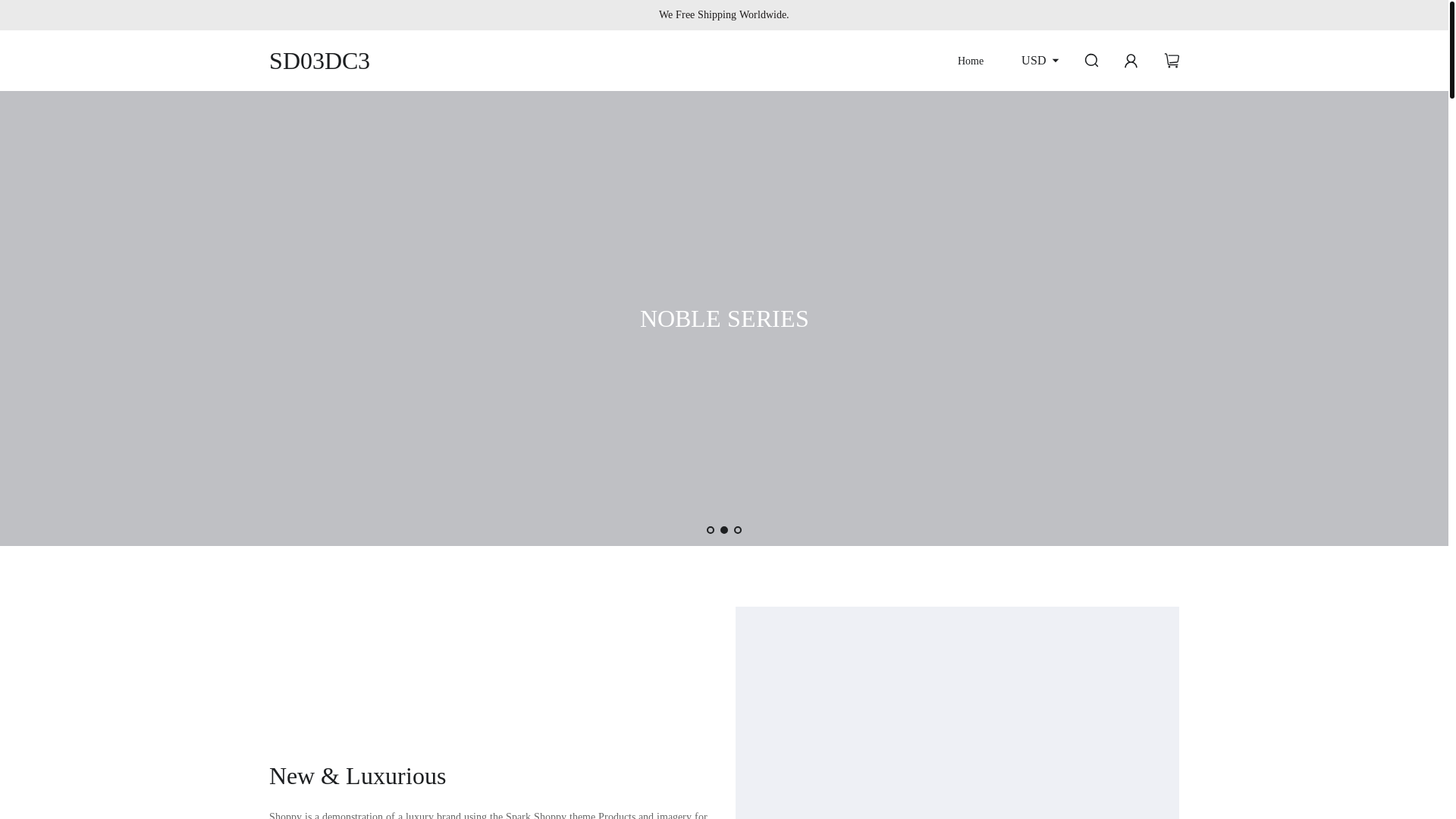Viewport: 1456px width, 819px height.
Task: Select the second carousel slide dot
Action: pos(724,530)
